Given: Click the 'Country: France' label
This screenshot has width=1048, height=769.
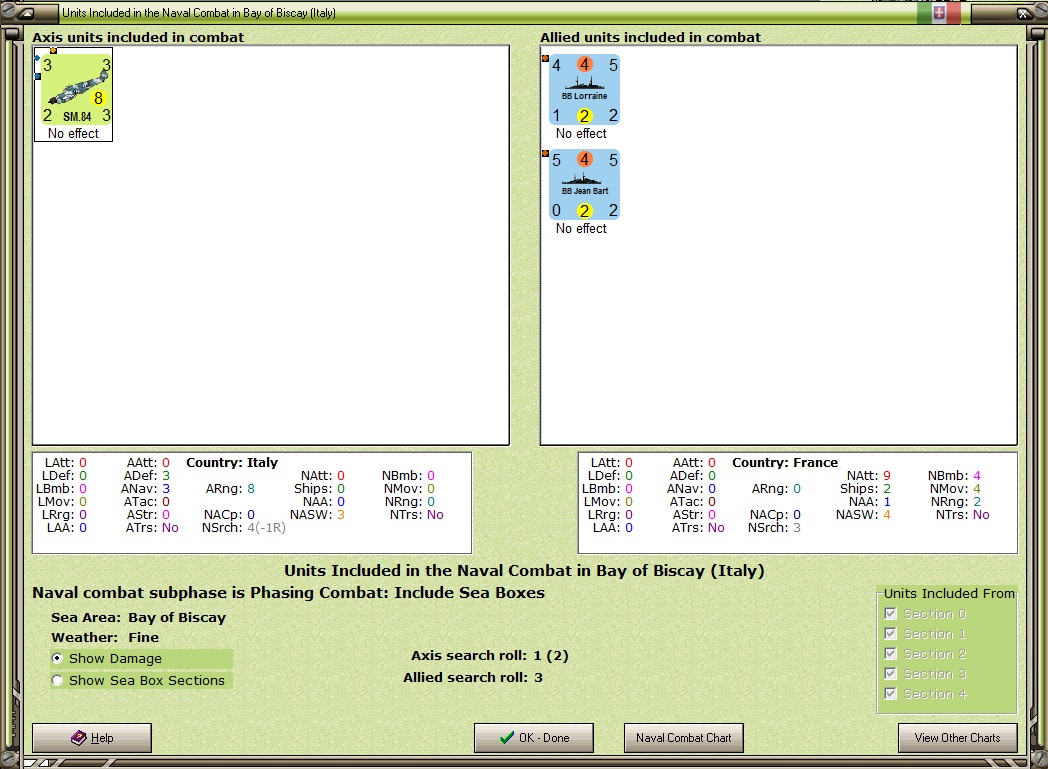Looking at the screenshot, I should point(785,462).
